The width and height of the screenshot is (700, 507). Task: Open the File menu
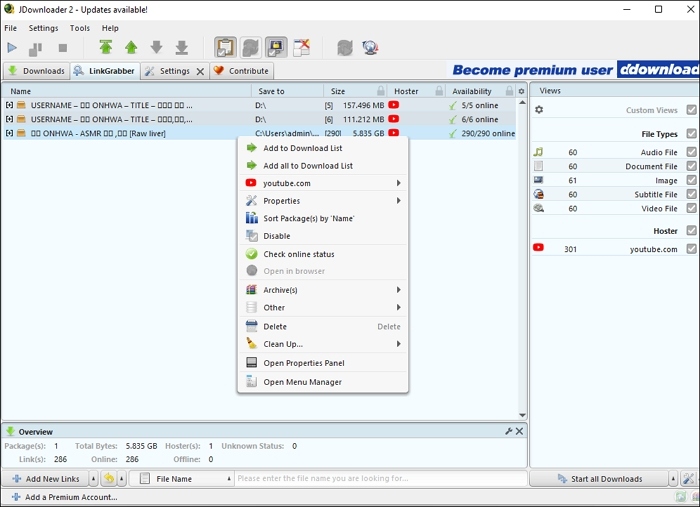(x=11, y=28)
